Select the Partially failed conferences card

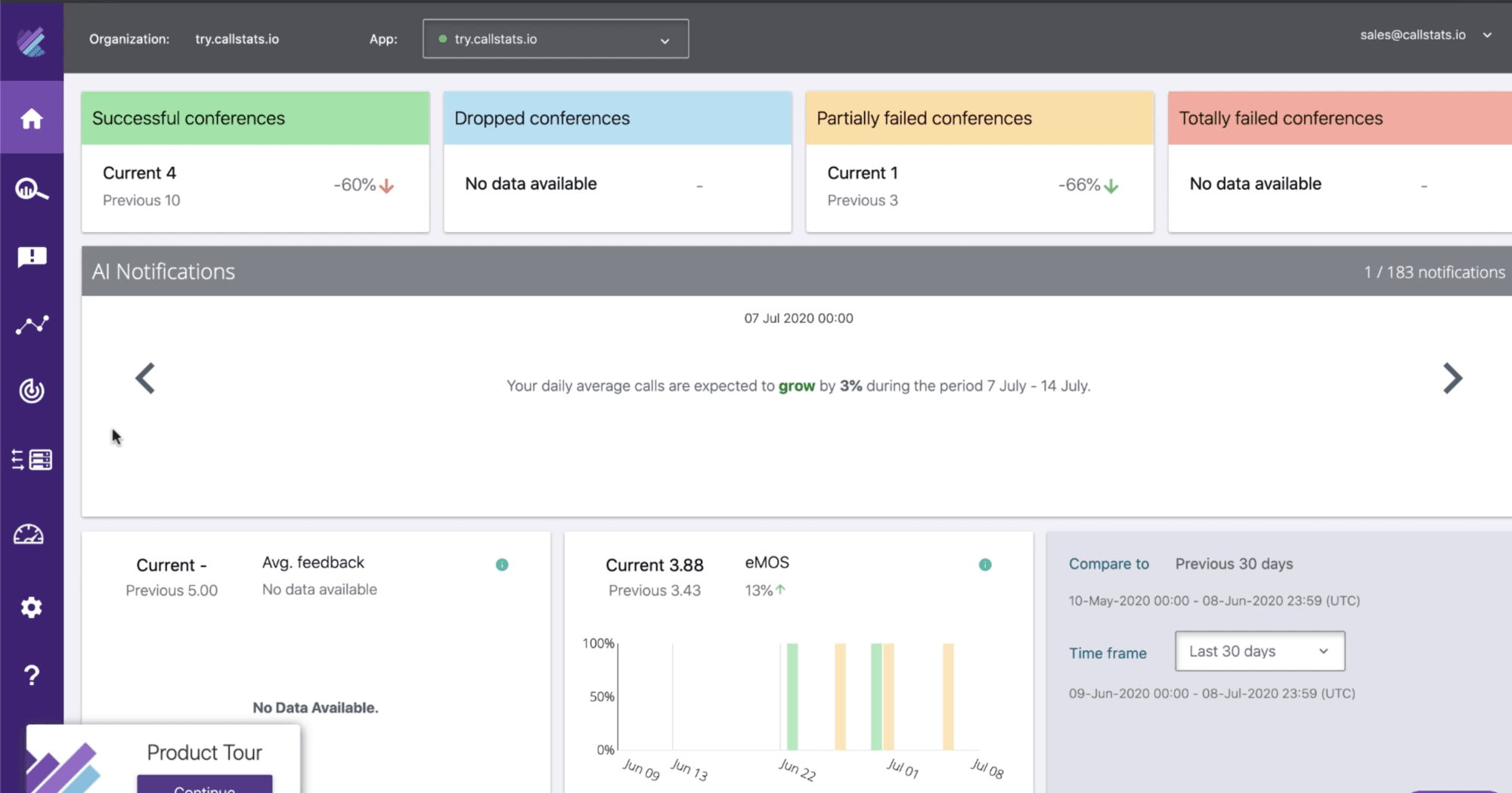click(x=980, y=162)
